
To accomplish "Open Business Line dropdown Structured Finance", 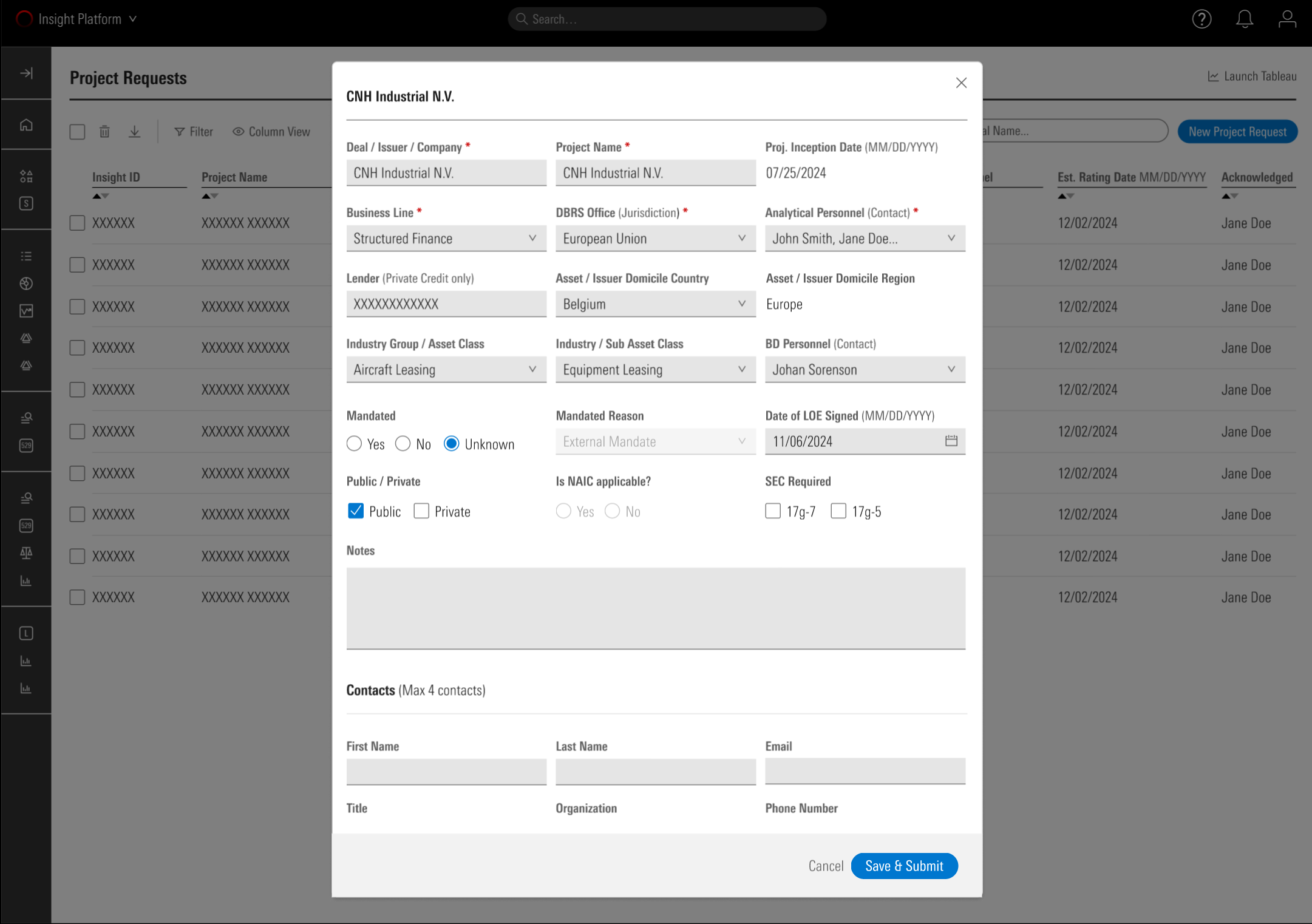I will point(446,239).
